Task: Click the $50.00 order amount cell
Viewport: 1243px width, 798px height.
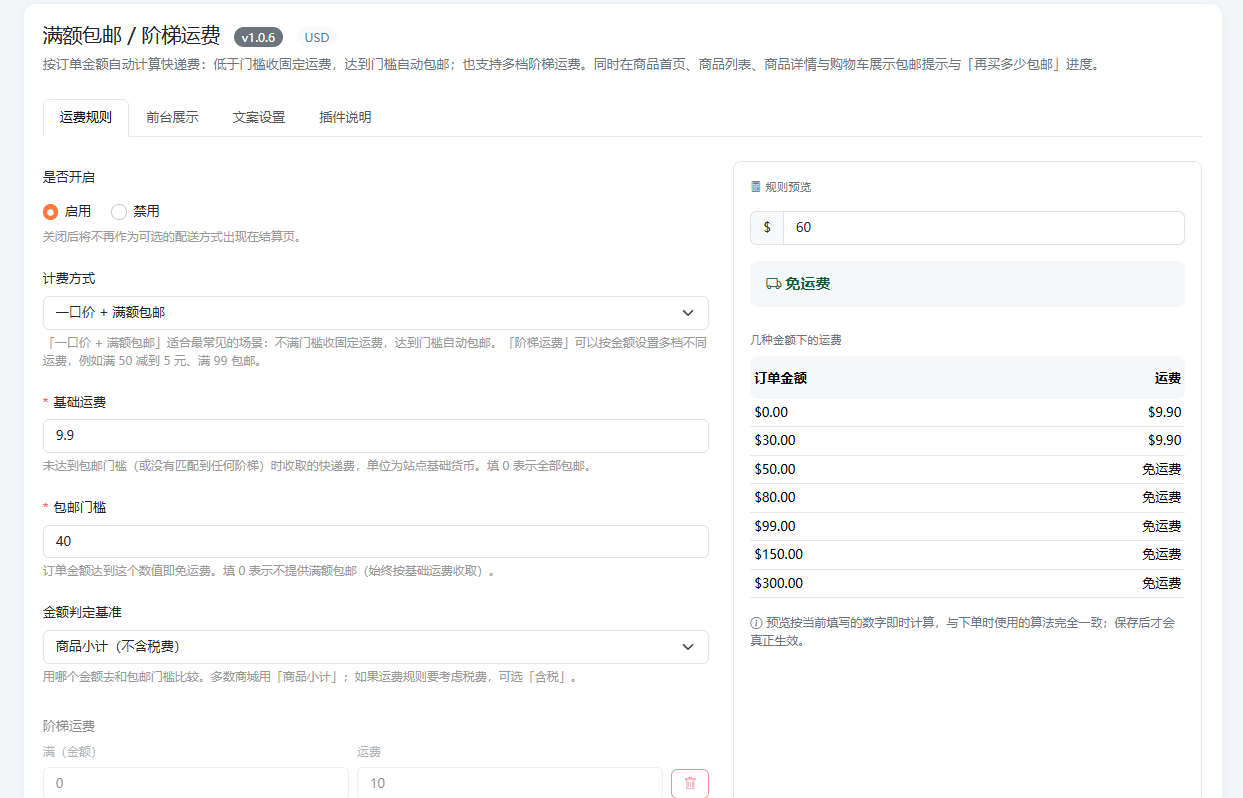Action: pyautogui.click(x=775, y=469)
